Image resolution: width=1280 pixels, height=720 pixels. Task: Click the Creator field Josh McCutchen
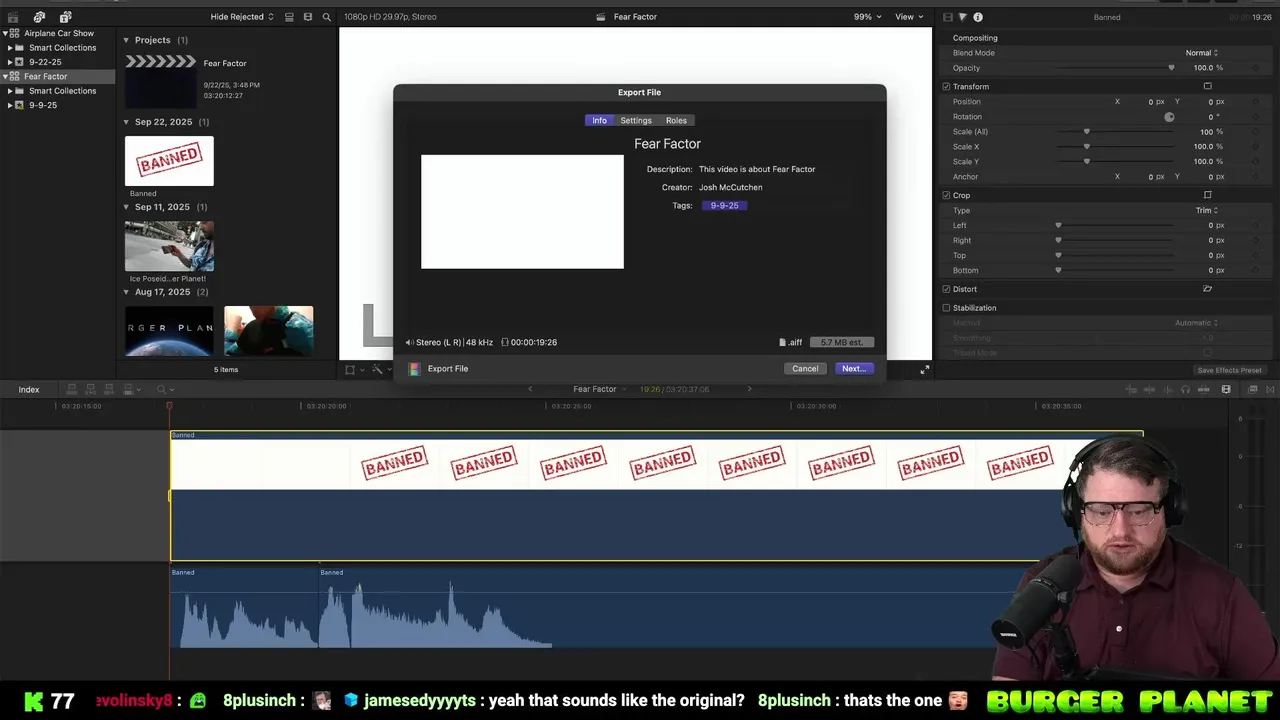pos(731,187)
